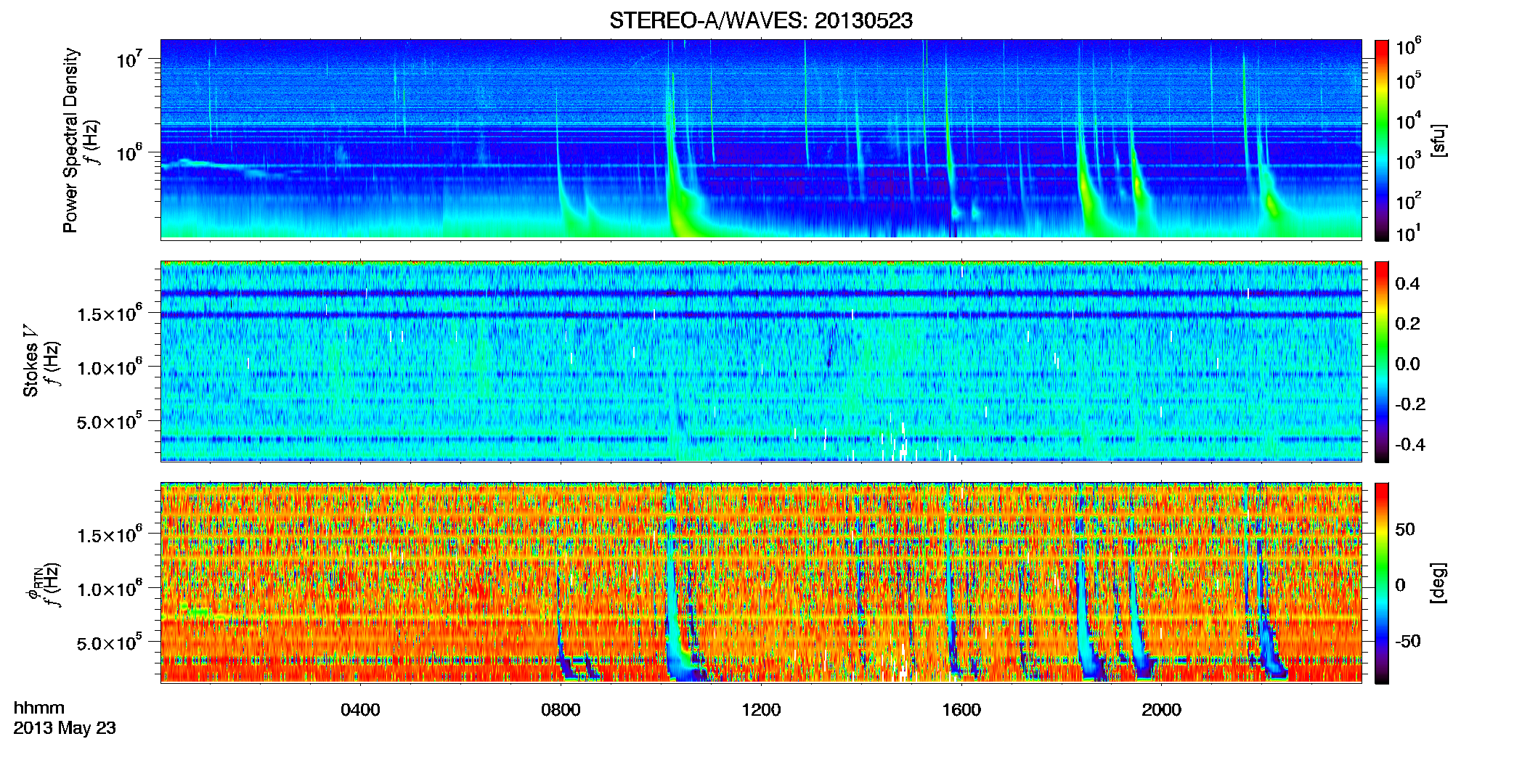This screenshot has width=1522, height=784.
Task: Click the power spectral density spectrogram panel
Action: (x=761, y=139)
